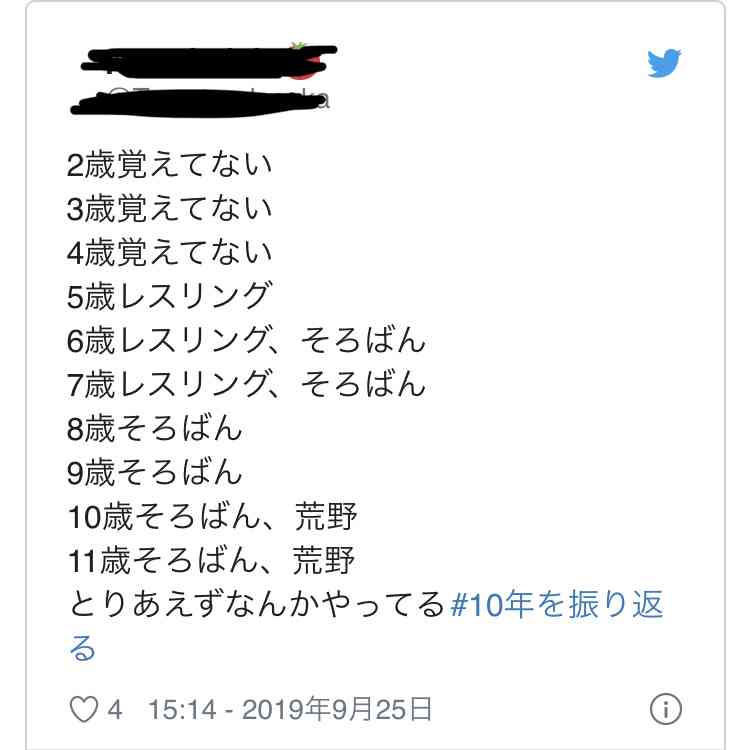Open the 15:14 - 2019年9月25日 timestamp
Screen dimensions: 750x750
coord(290,709)
